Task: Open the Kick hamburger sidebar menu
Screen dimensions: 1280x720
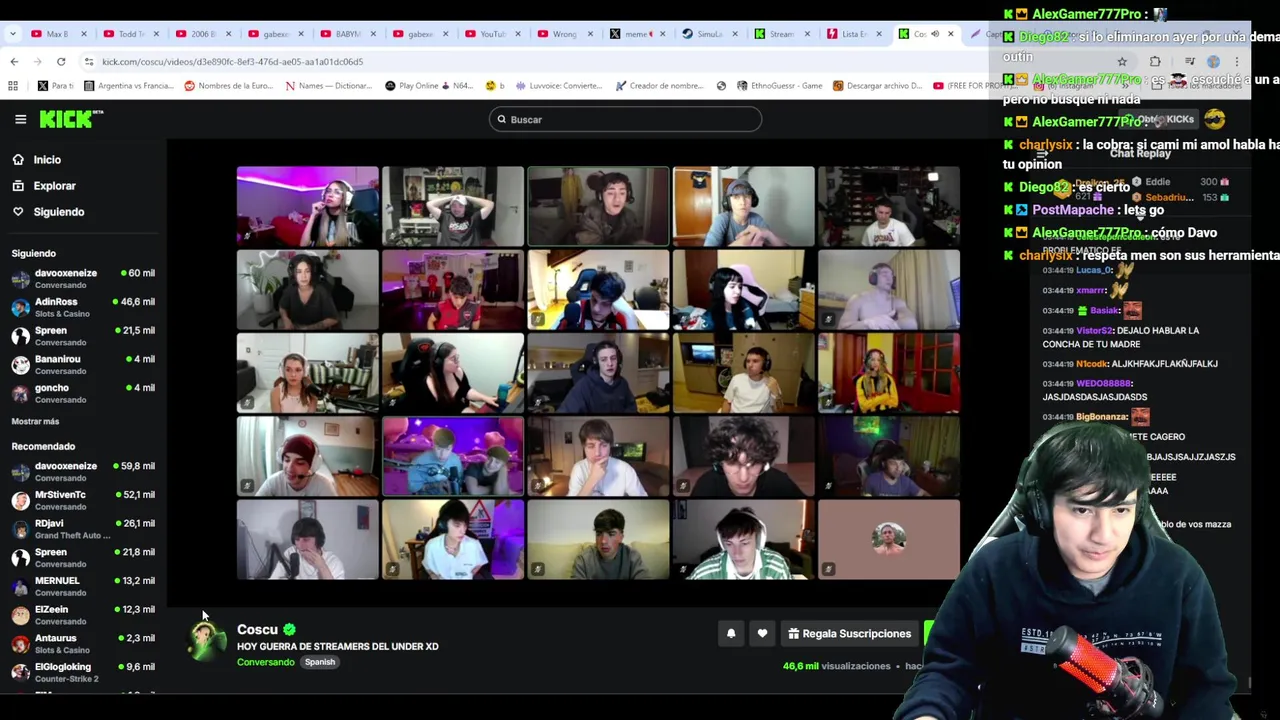Action: (x=20, y=119)
